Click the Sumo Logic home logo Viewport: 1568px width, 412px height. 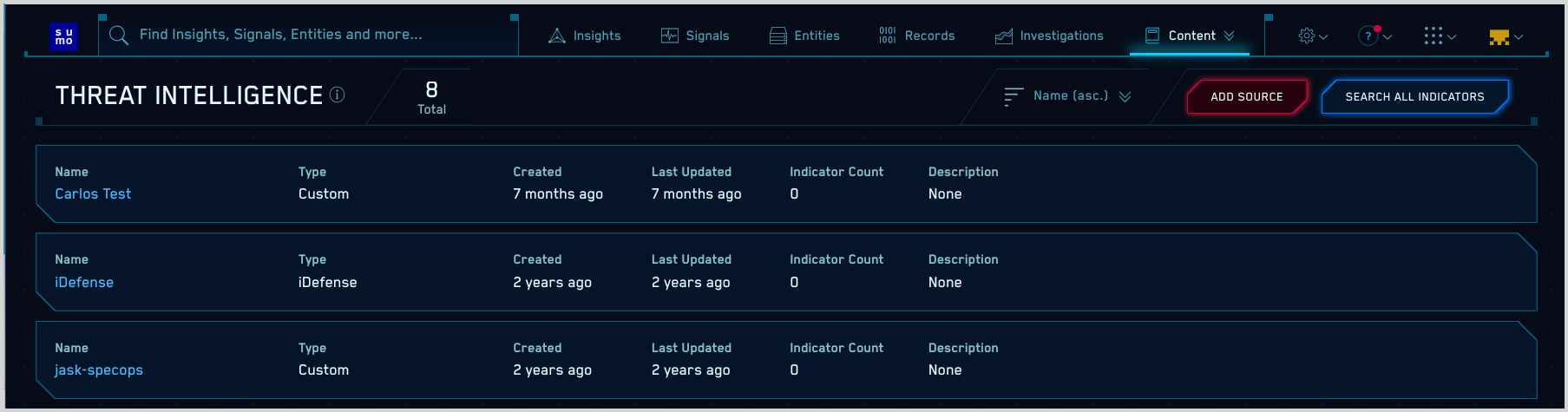(64, 36)
